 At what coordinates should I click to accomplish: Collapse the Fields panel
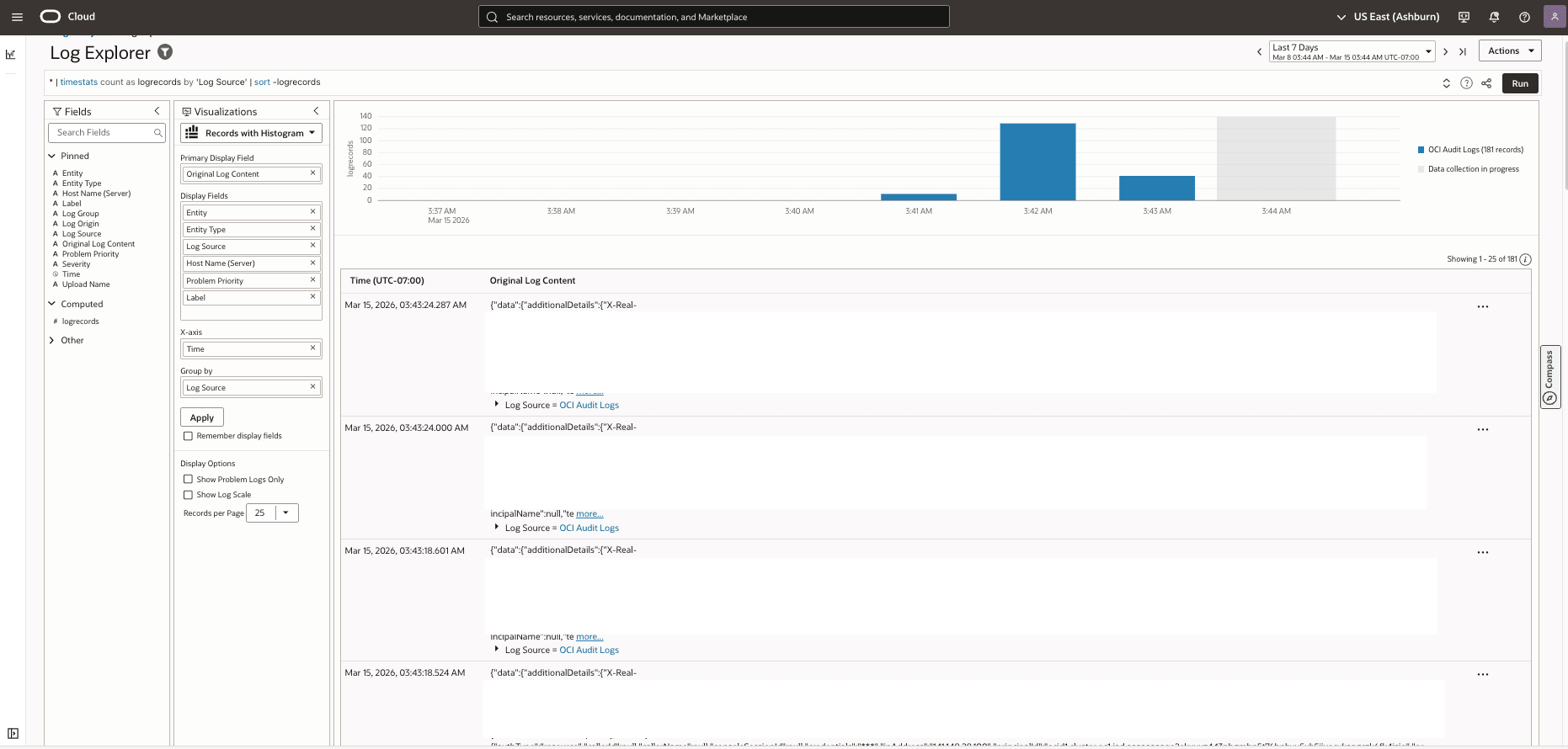[x=157, y=111]
